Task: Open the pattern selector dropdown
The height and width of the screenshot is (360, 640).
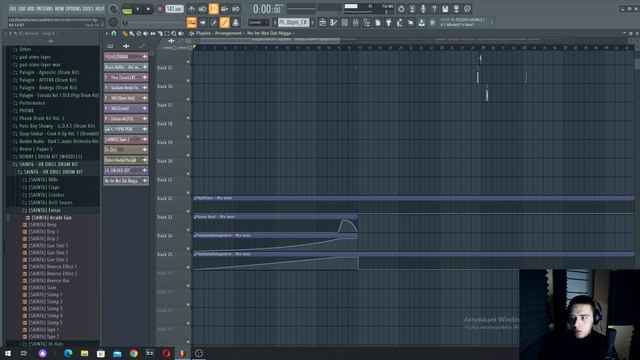Action: coord(293,22)
